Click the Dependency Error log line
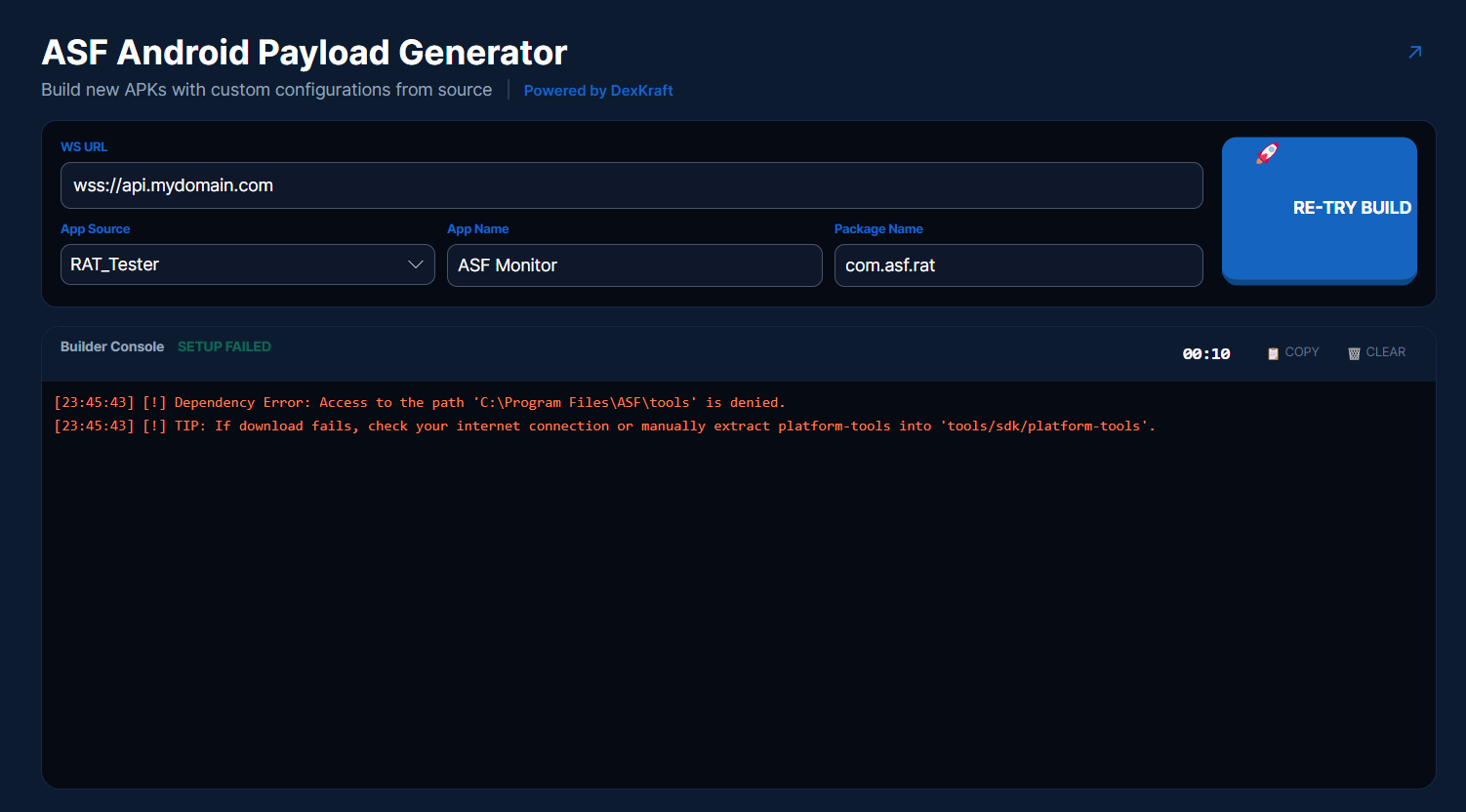1466x812 pixels. coord(420,402)
